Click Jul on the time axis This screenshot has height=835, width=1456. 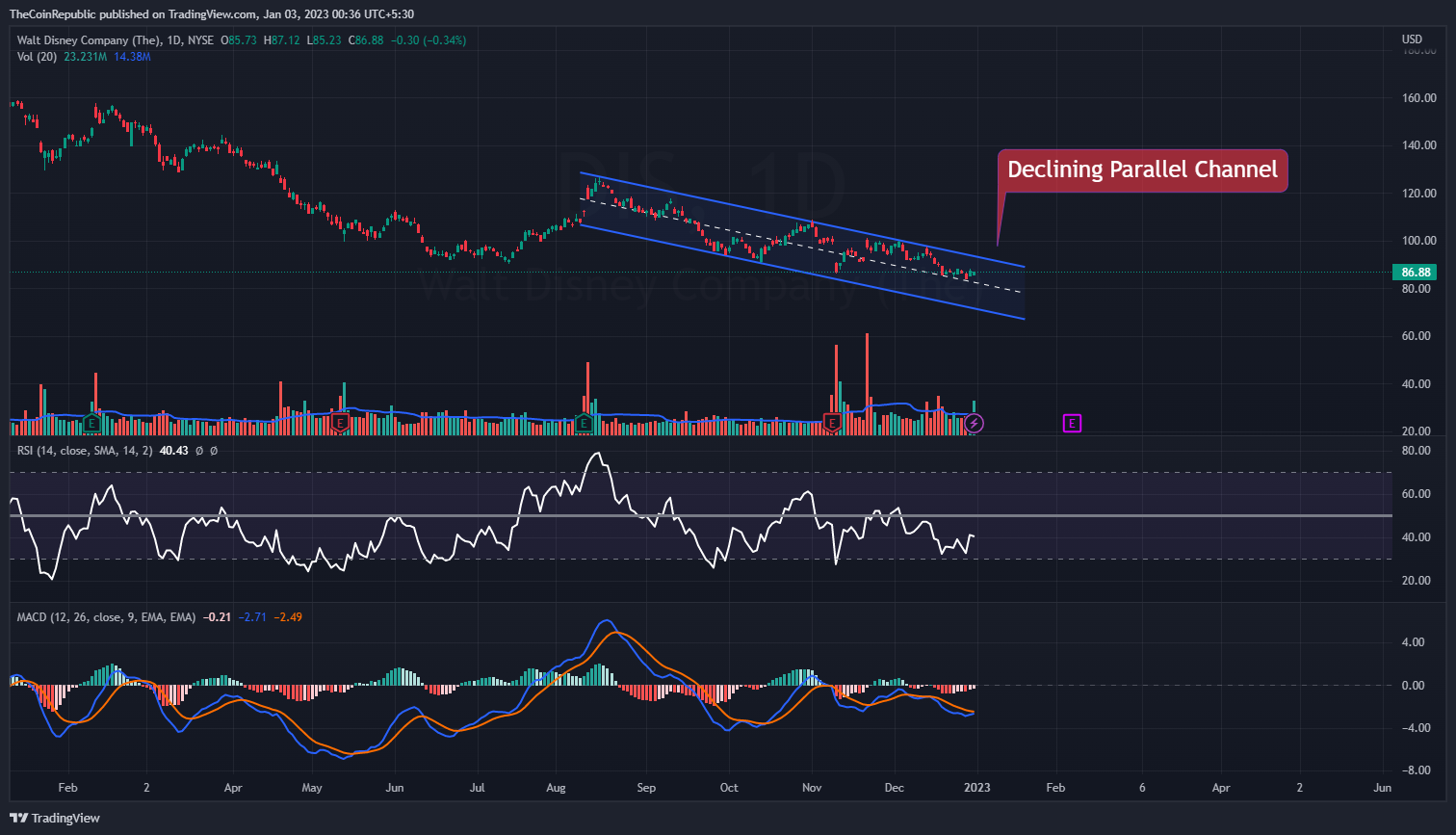point(478,788)
